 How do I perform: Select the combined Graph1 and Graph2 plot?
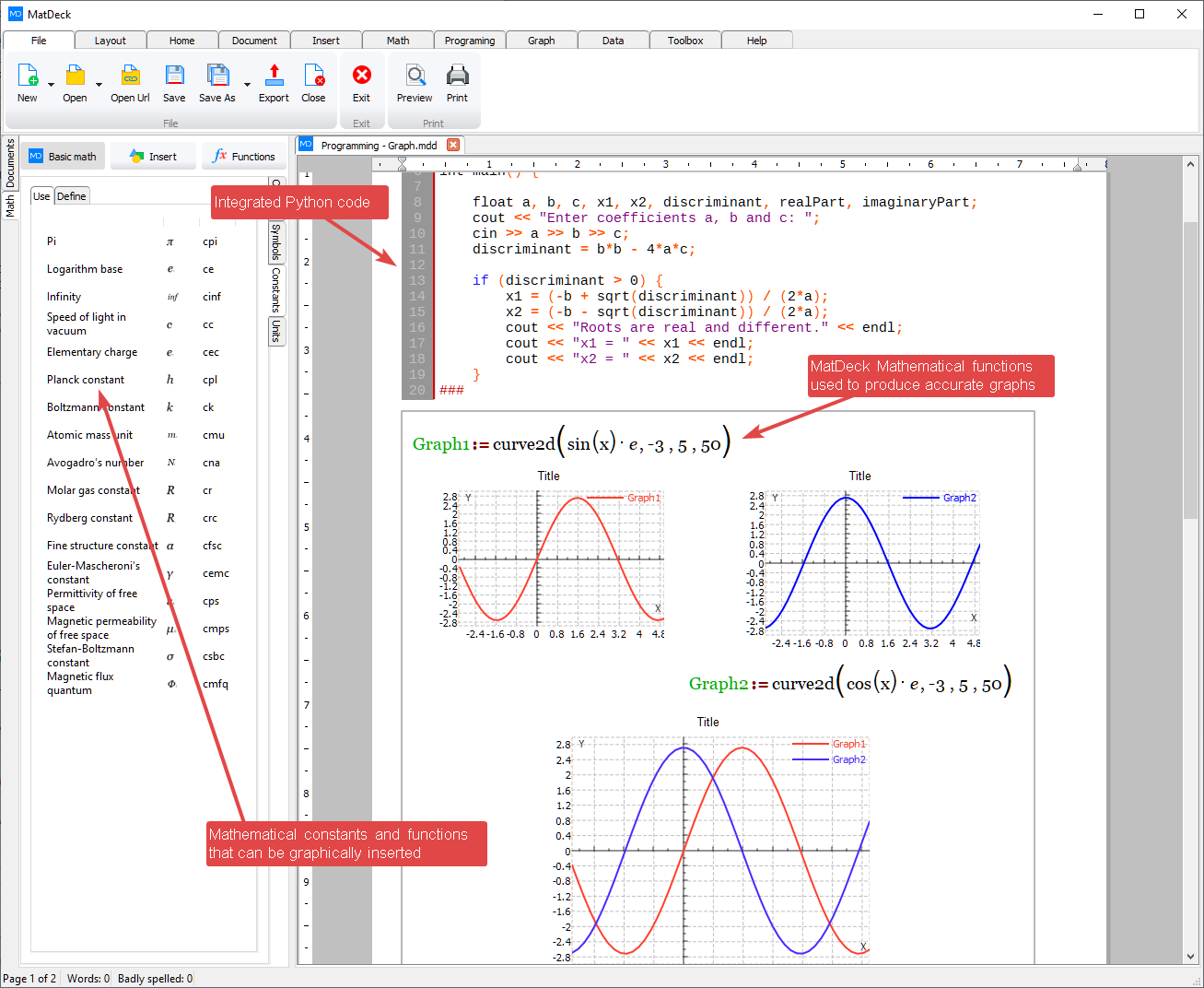point(709,841)
